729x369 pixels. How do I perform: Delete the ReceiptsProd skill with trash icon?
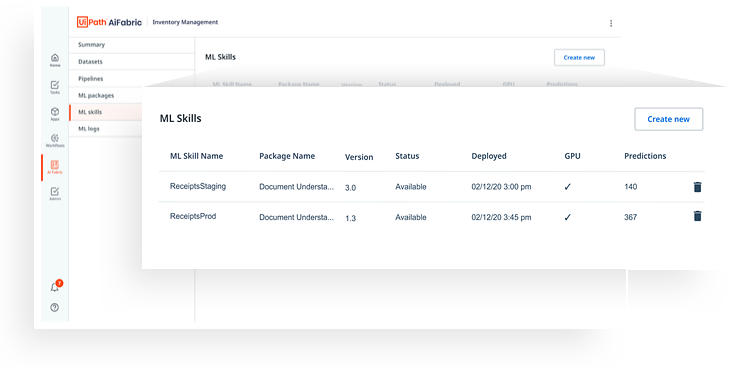pyautogui.click(x=697, y=216)
